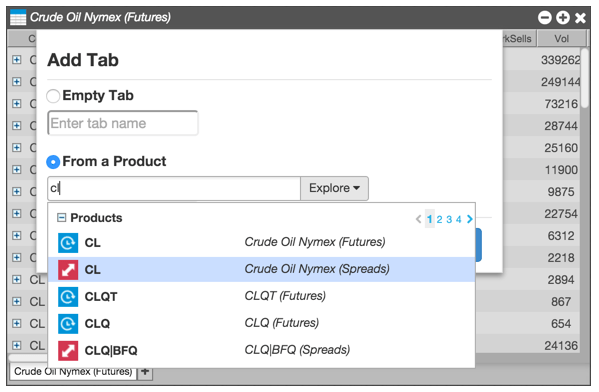Choose Crude Oil Nymex (Futures) result
This screenshot has height=392, width=599.
261,243
